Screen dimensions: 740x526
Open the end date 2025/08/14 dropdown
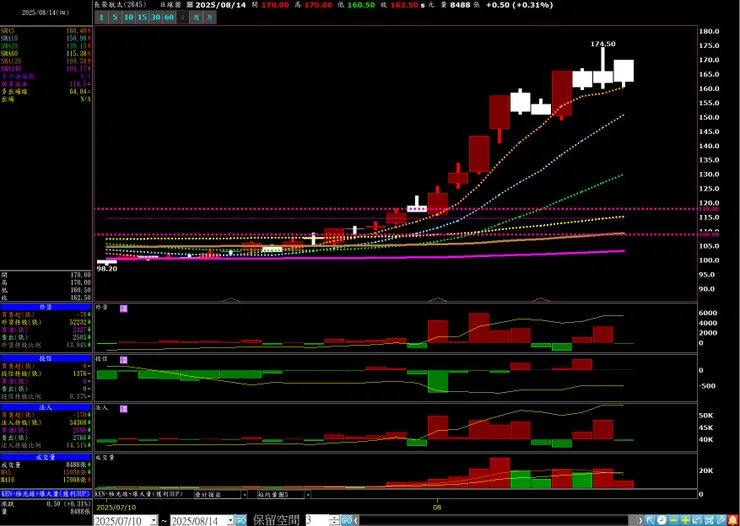(230, 520)
